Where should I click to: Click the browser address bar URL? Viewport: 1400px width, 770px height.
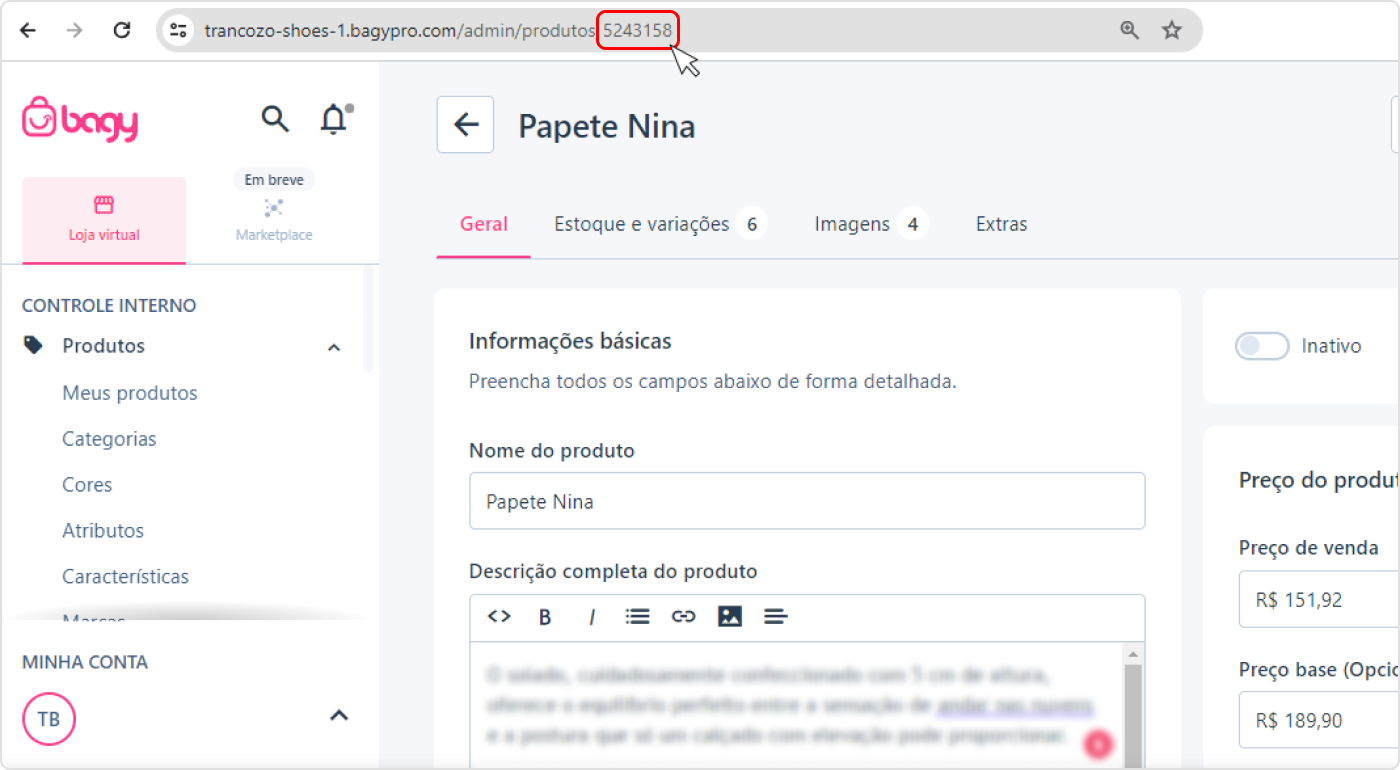coord(438,30)
